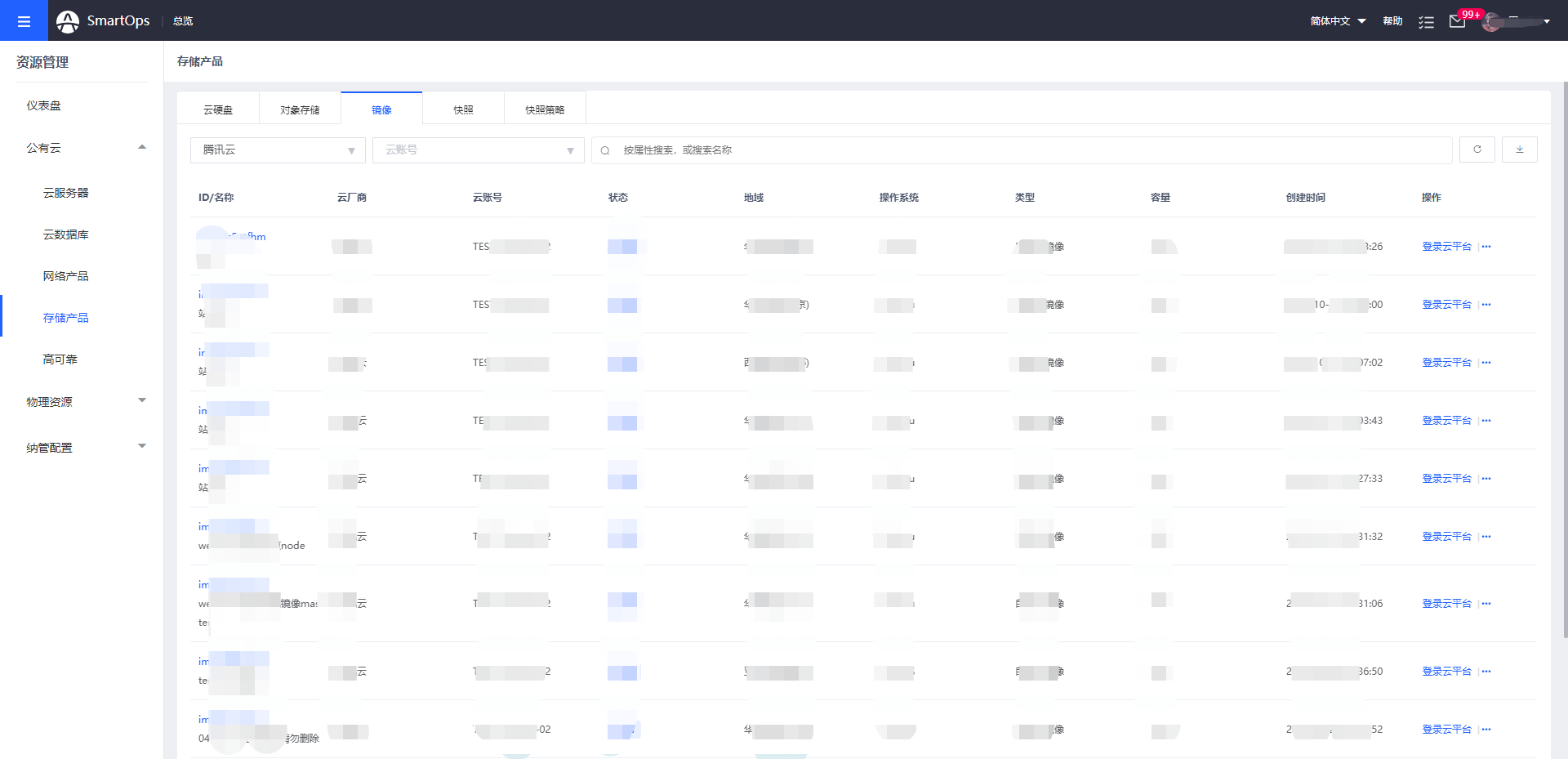Click 登录云平台 in row ending 31:06

(x=1446, y=604)
